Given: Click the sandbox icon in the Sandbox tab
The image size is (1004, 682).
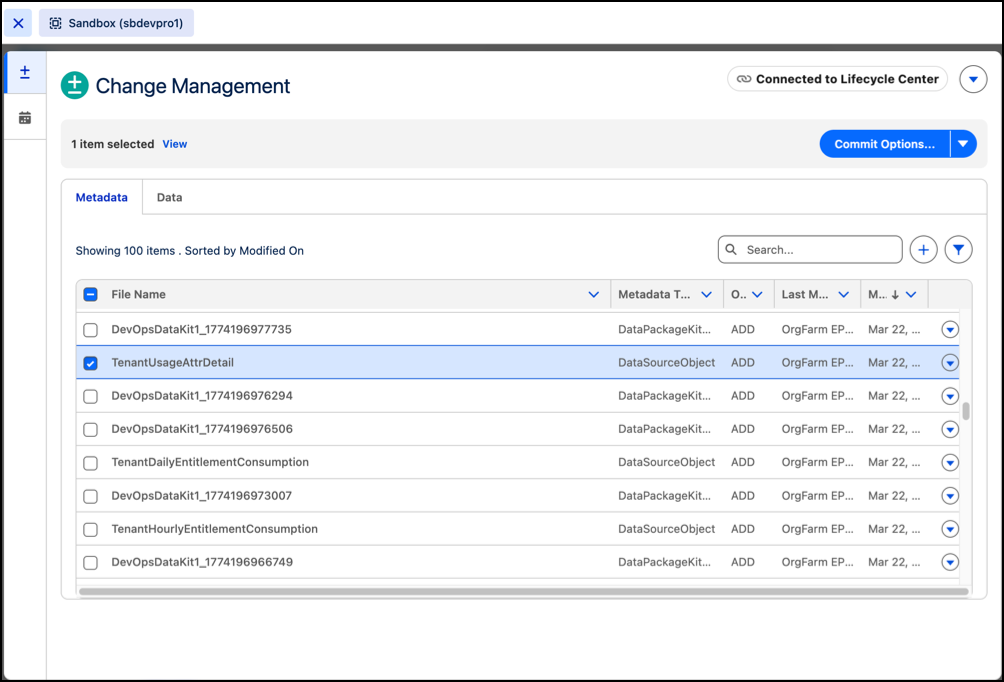Looking at the screenshot, I should click(x=56, y=23).
